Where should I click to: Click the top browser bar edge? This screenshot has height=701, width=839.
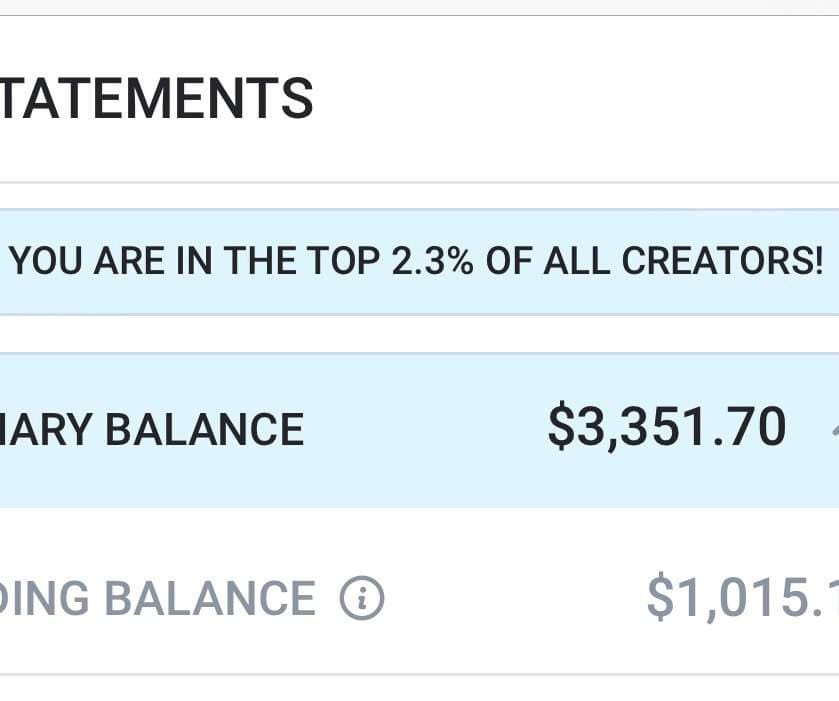pyautogui.click(x=420, y=7)
